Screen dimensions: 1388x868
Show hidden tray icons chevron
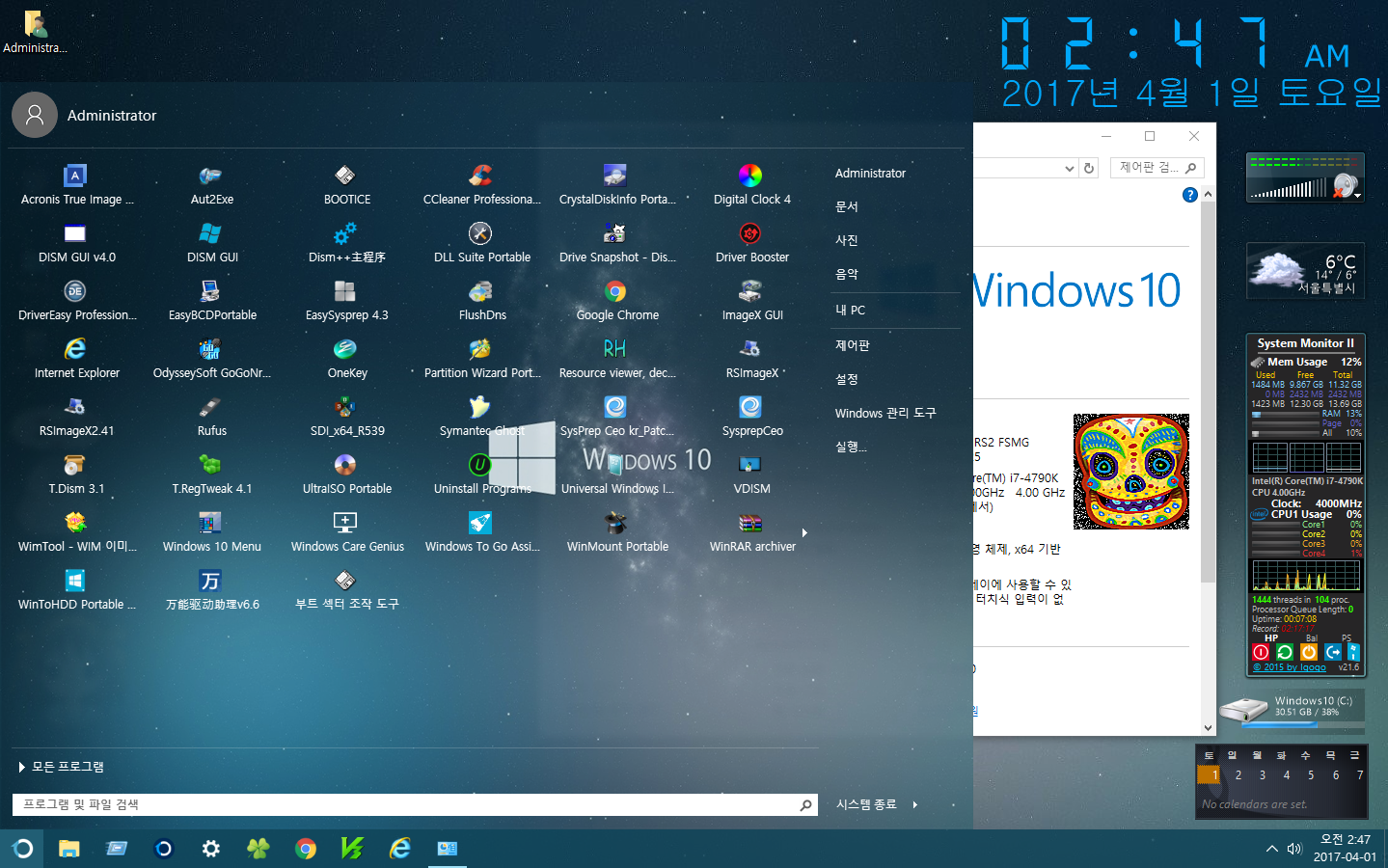1271,849
